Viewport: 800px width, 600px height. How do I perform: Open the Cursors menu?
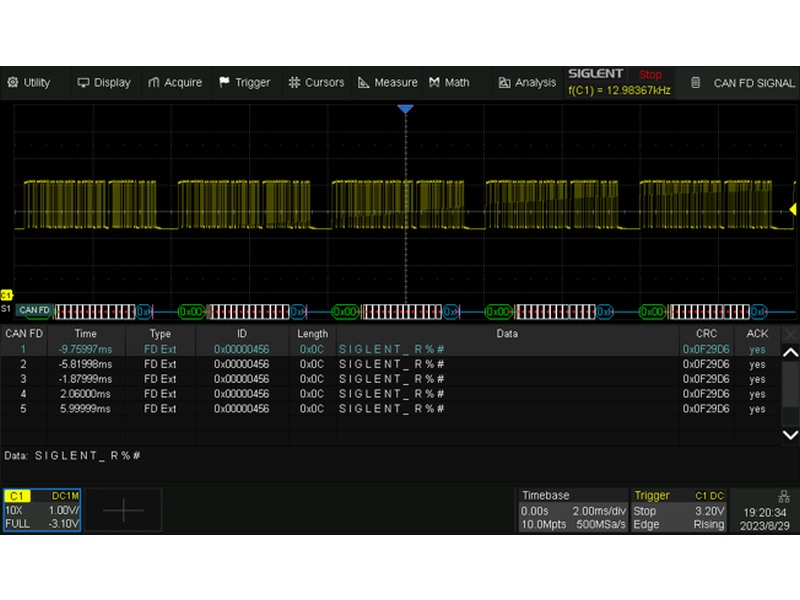pos(316,83)
